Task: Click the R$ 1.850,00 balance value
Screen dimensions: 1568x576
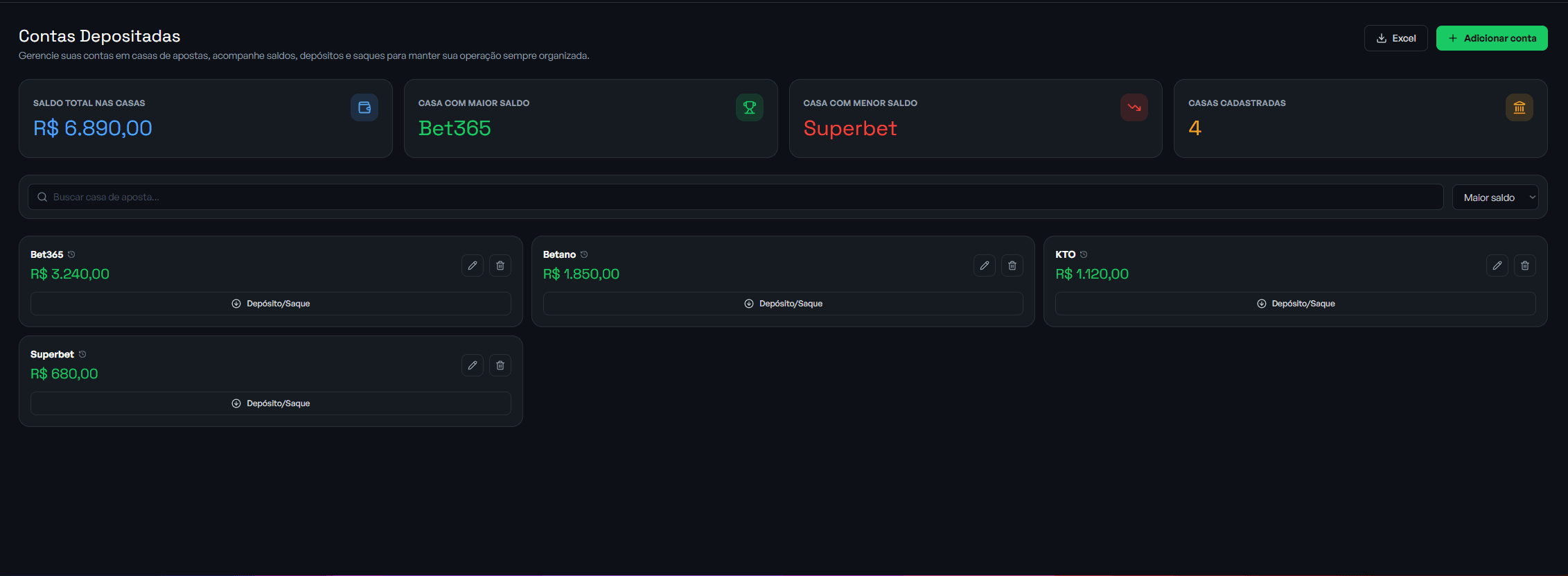Action: point(581,274)
